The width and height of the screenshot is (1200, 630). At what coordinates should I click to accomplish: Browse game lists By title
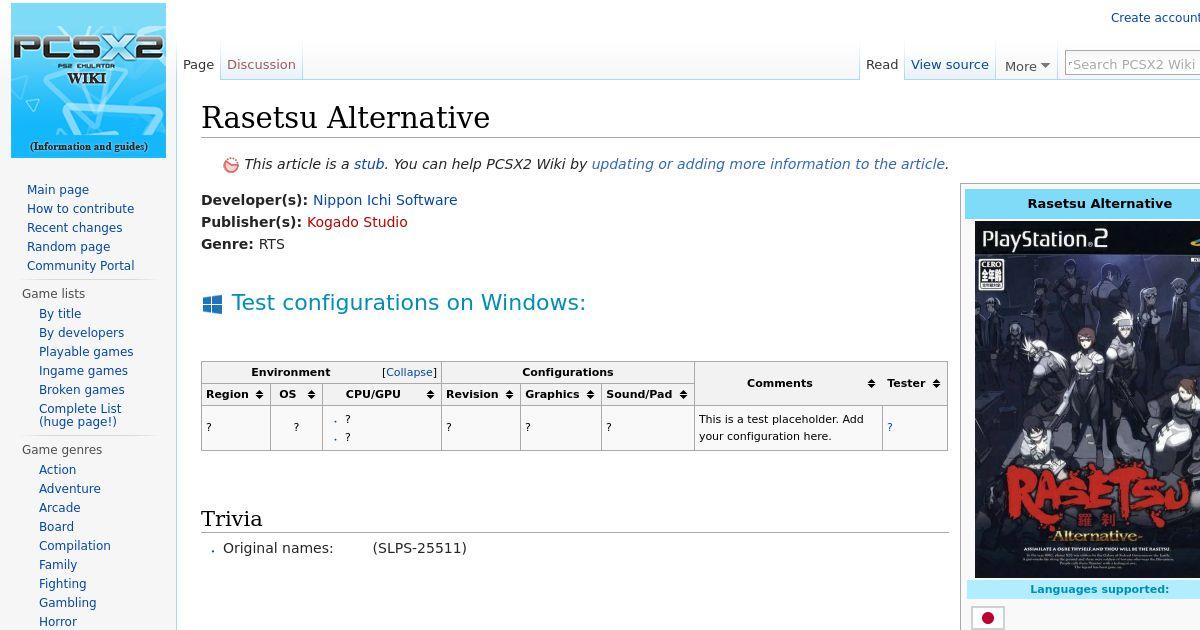point(60,314)
